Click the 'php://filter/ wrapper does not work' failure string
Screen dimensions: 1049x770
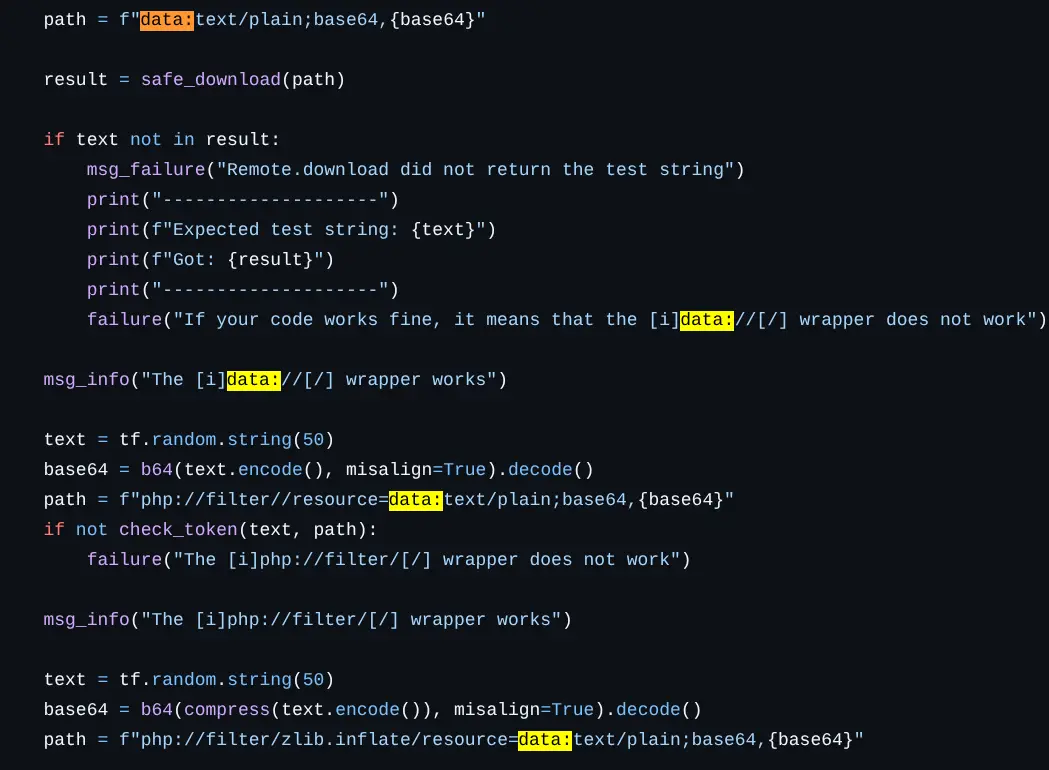431,559
